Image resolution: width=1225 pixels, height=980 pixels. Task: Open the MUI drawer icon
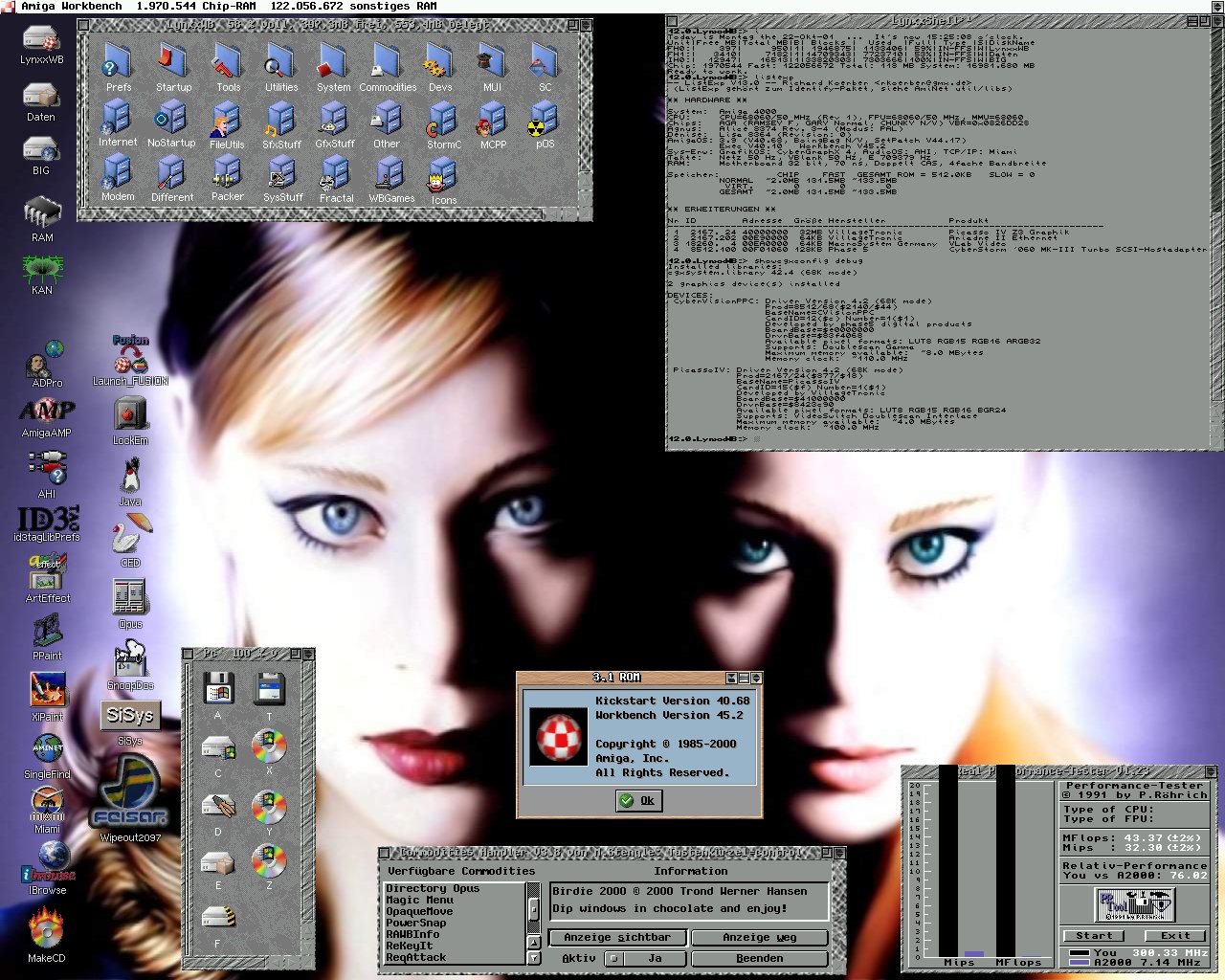pyautogui.click(x=492, y=64)
